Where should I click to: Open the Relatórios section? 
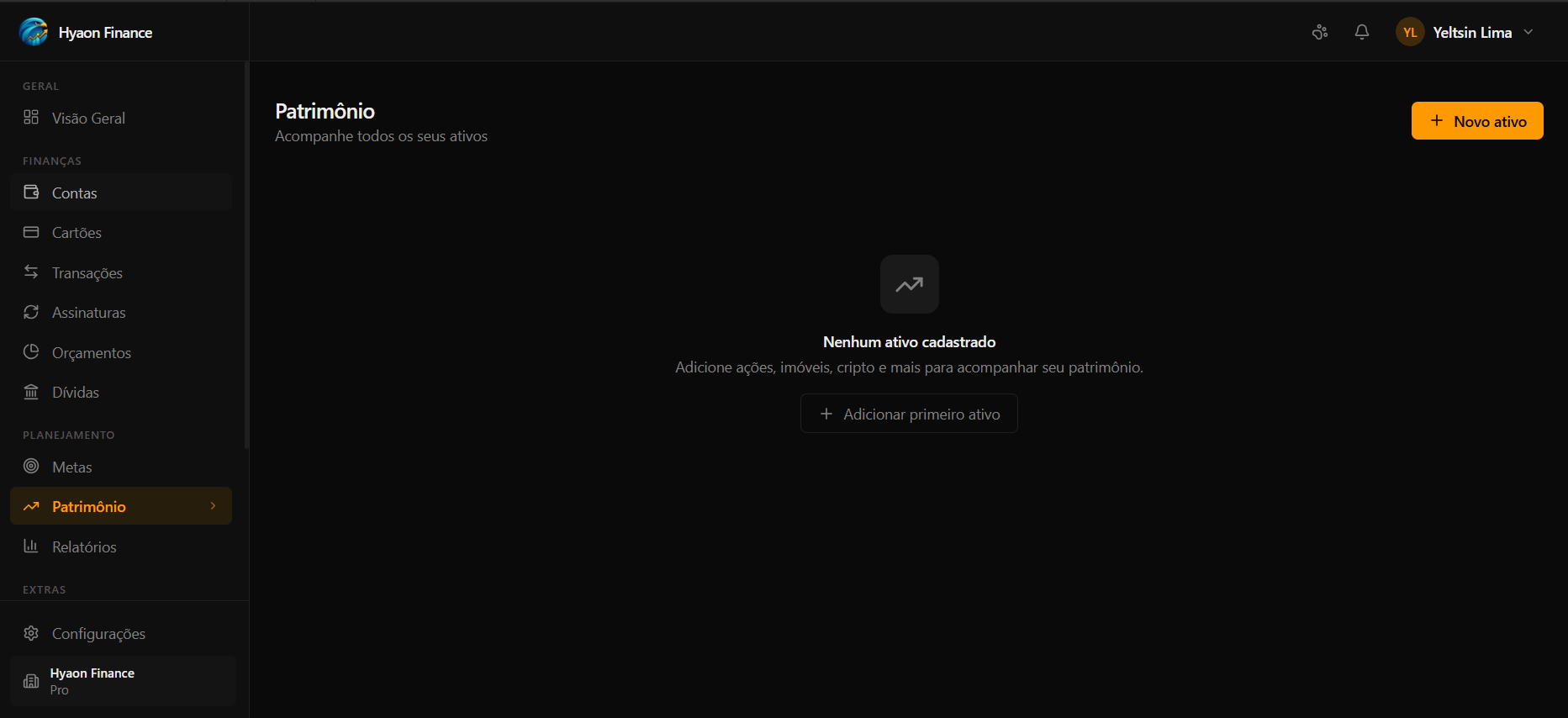coord(121,546)
